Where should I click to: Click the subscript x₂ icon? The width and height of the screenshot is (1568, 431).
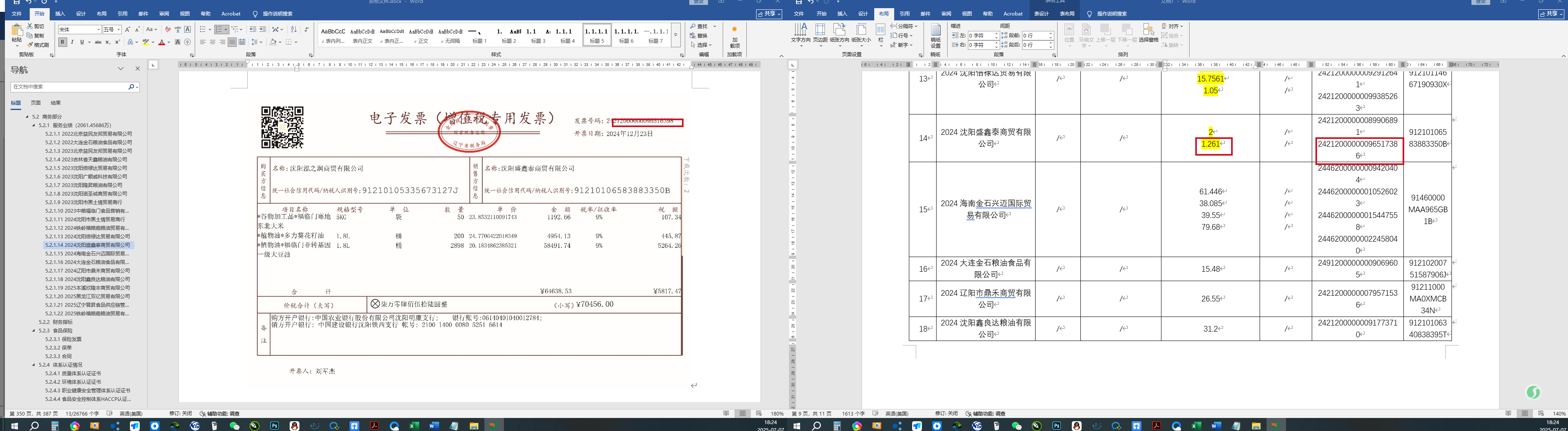point(107,43)
